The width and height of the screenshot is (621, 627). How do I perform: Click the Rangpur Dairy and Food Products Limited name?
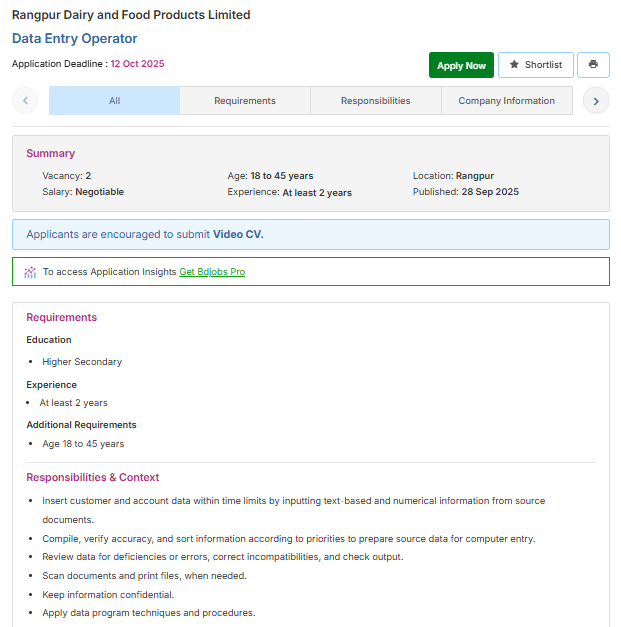pos(131,15)
